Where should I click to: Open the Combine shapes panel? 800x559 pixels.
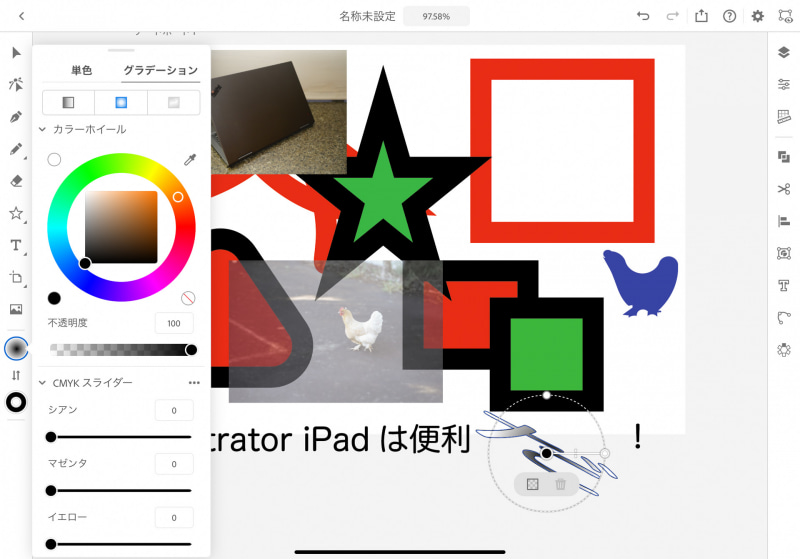[x=784, y=157]
